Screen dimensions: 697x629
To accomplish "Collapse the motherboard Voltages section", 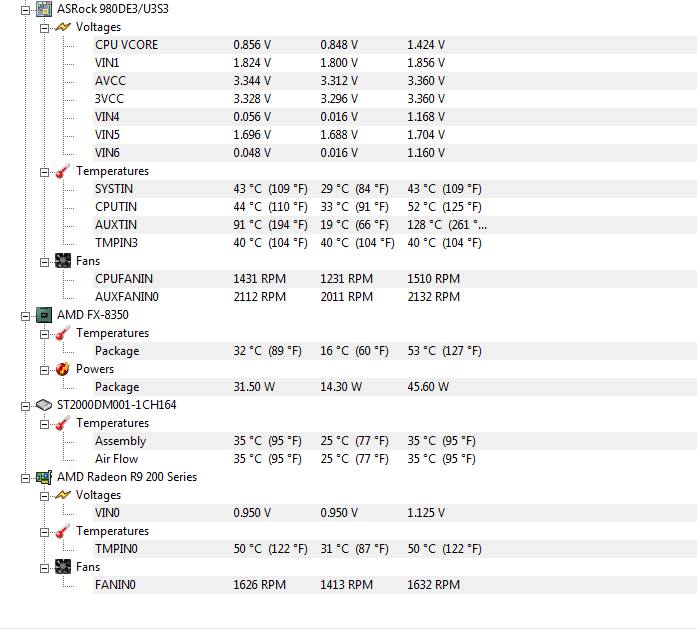I will (x=44, y=28).
